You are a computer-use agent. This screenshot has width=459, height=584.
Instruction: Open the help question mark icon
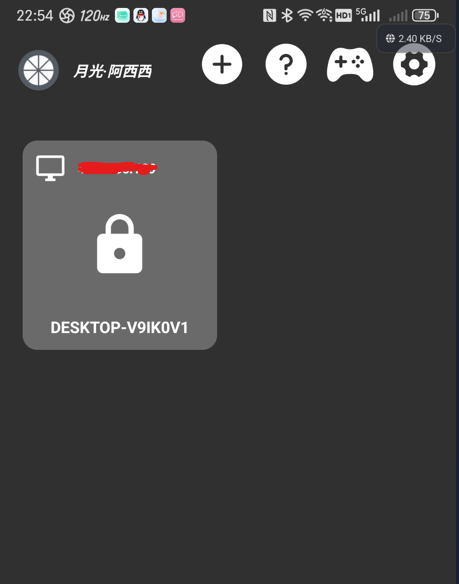tap(286, 64)
